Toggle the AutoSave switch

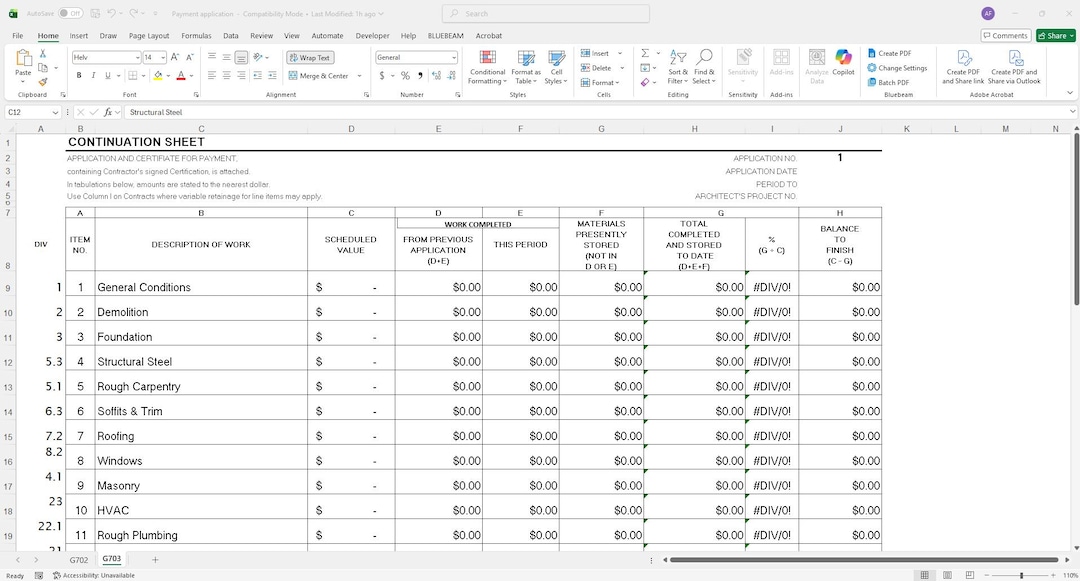(70, 13)
